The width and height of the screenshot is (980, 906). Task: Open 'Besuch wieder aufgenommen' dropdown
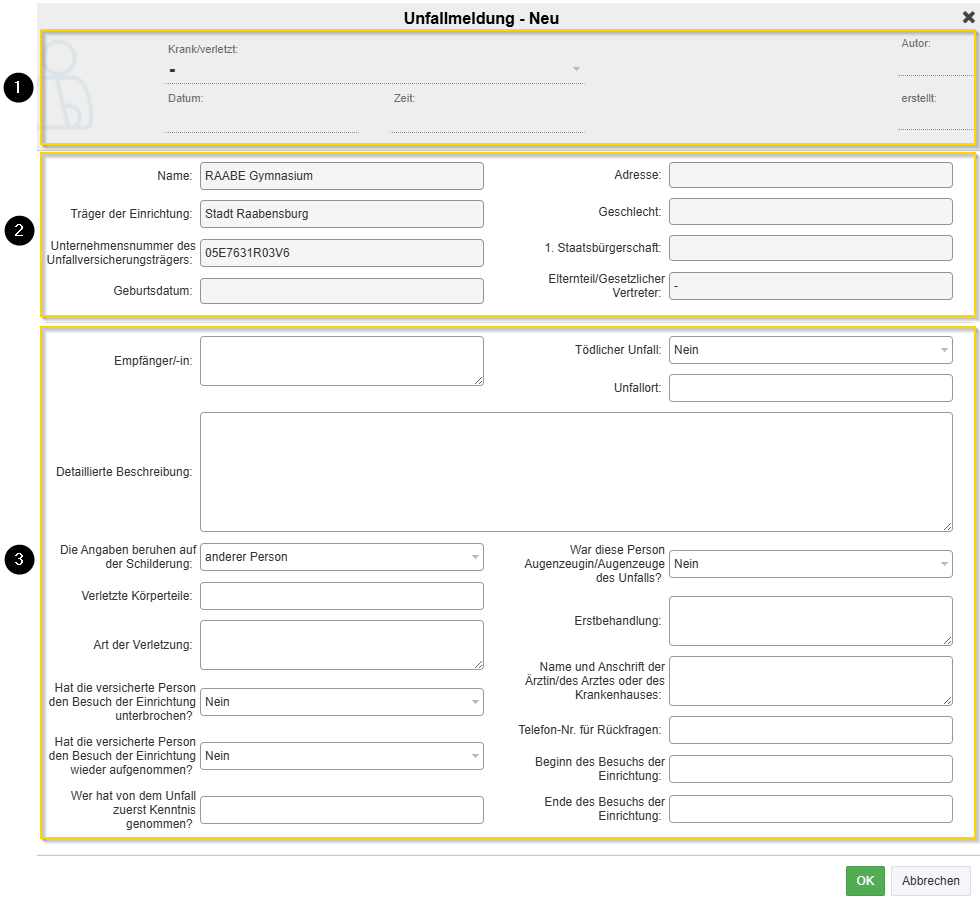click(x=341, y=756)
